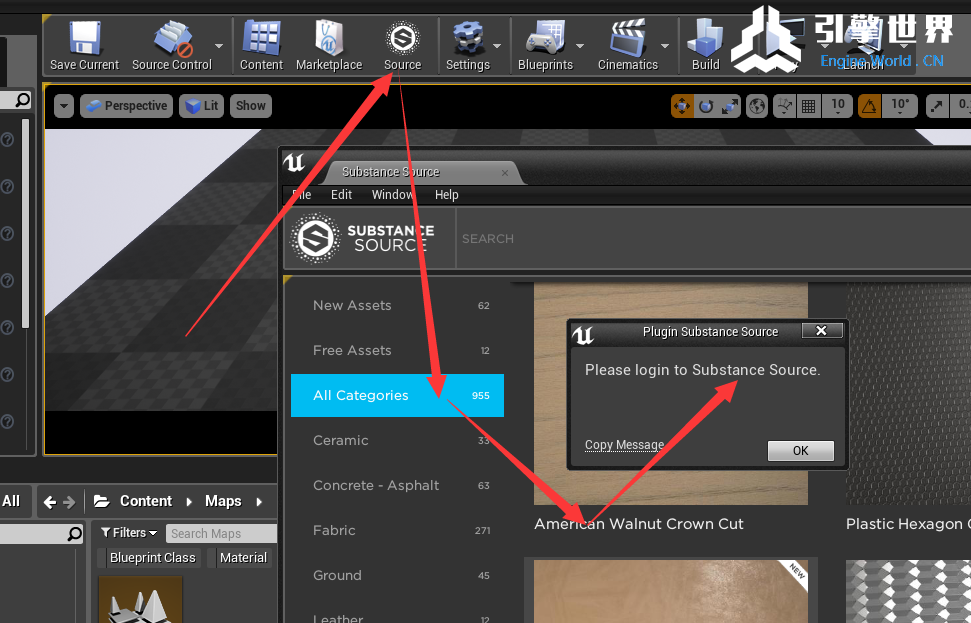Expand the Blueprints dropdown arrow

tap(580, 46)
